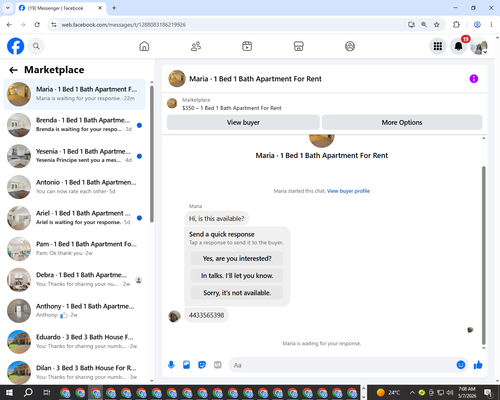Screen dimensions: 500x400
Task: Click the 4433565398 message bubble
Action: click(206, 315)
